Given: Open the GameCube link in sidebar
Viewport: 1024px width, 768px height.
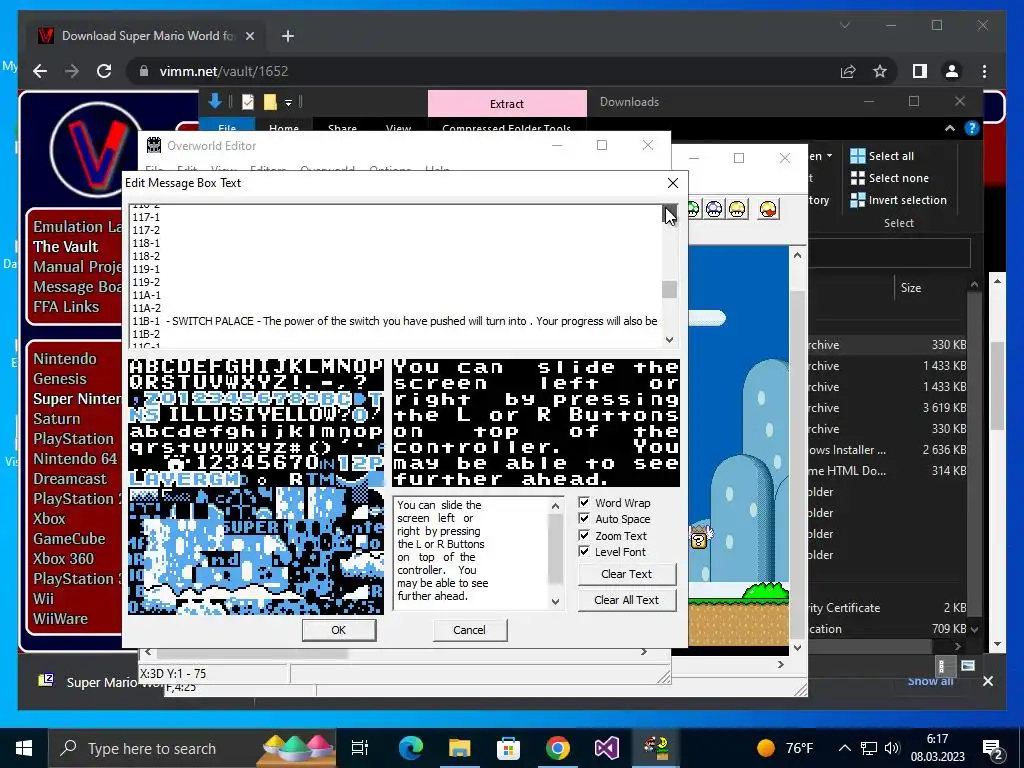Looking at the screenshot, I should [69, 539].
